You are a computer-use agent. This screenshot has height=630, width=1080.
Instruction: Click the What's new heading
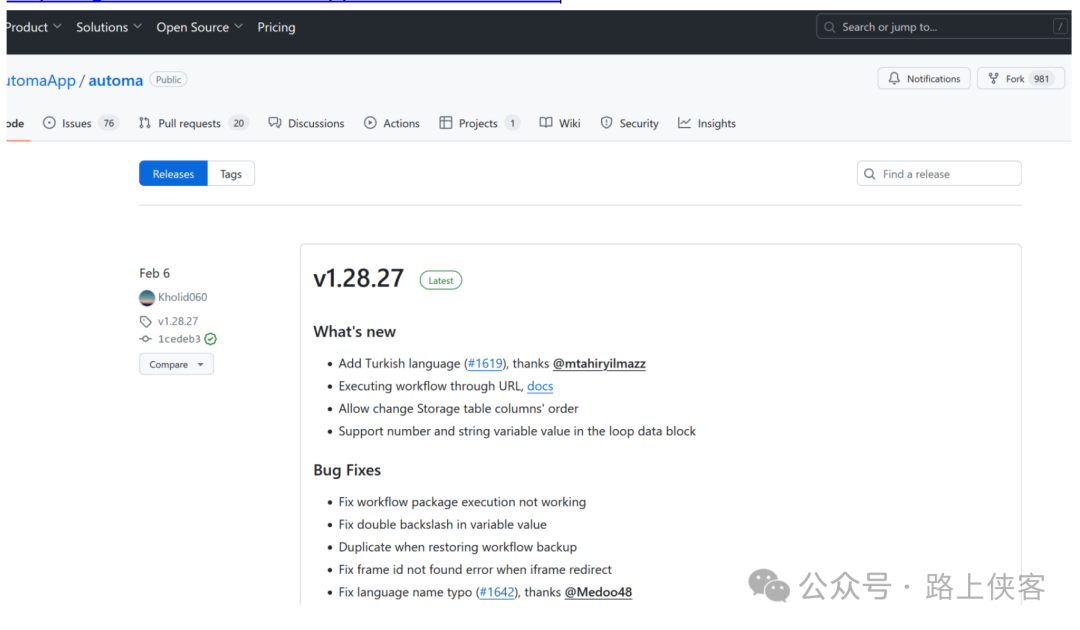[x=355, y=332]
